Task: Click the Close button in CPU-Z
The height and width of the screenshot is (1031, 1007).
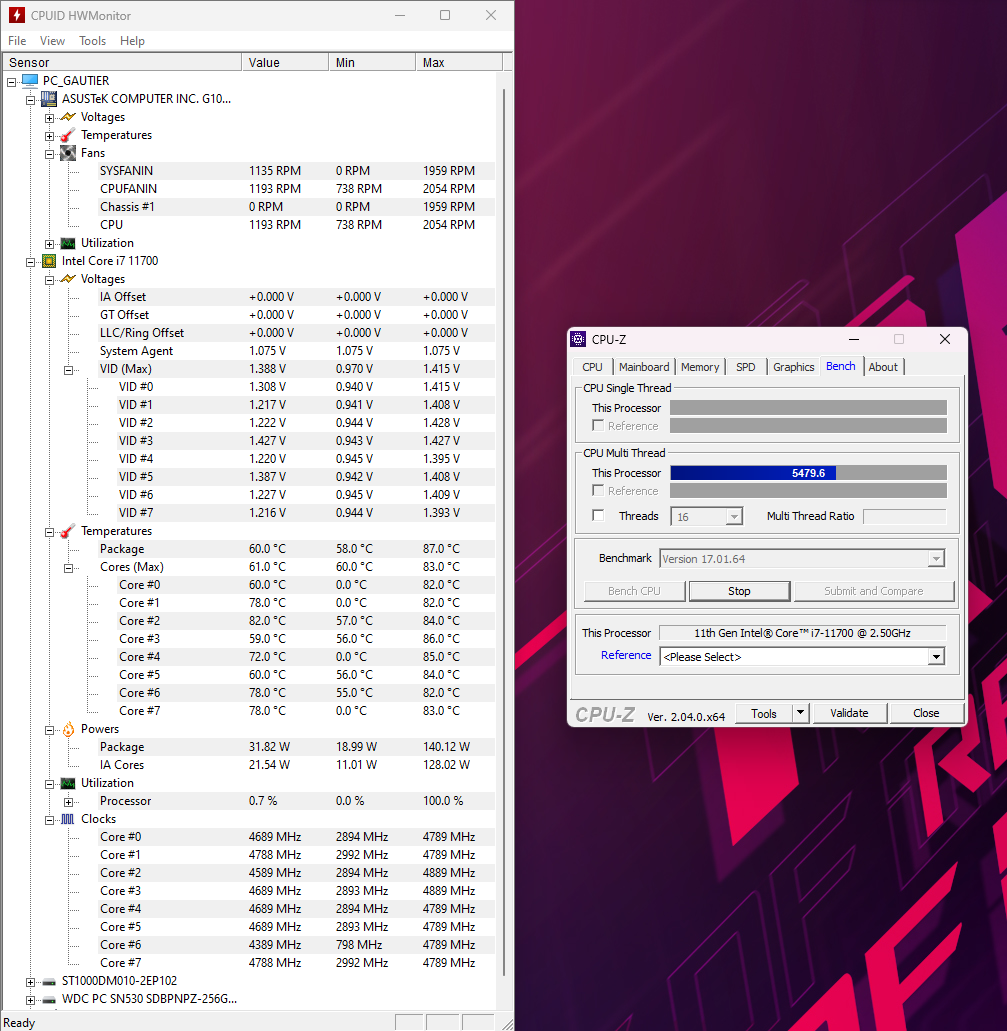Action: pos(926,713)
